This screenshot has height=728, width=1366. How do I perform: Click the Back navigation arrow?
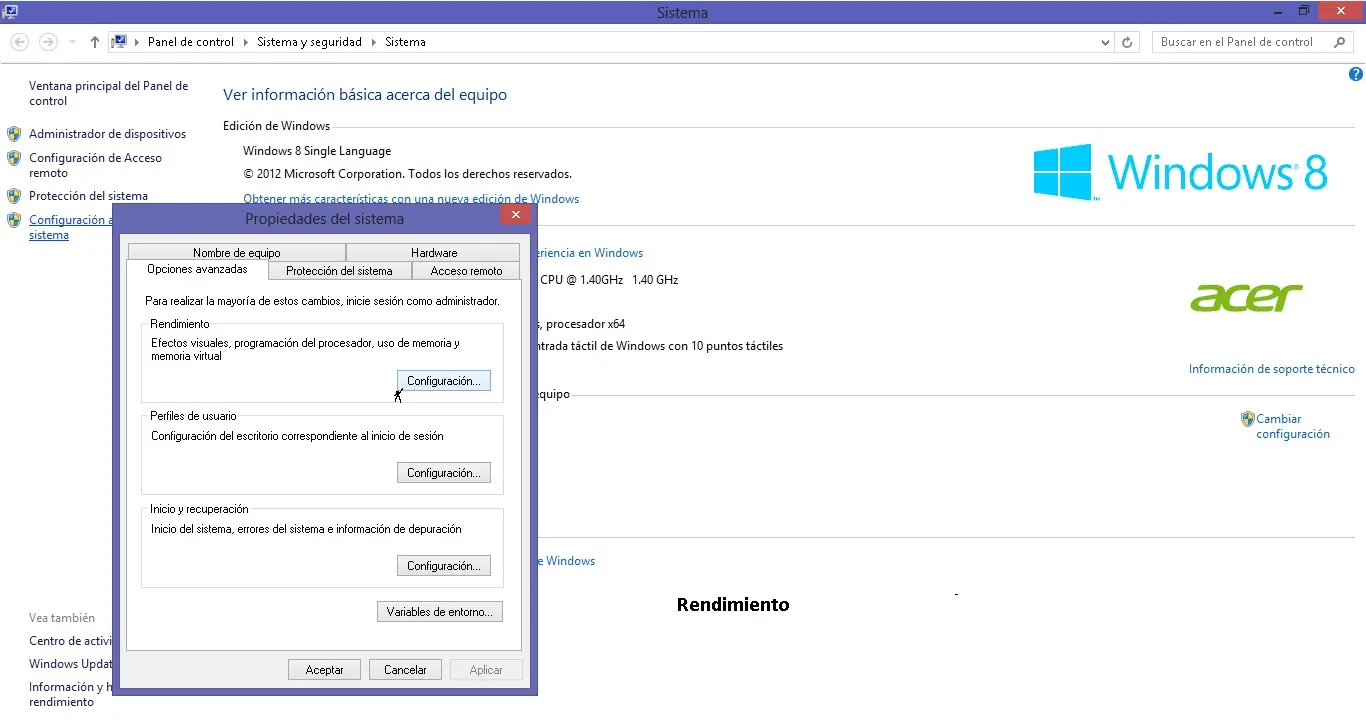click(x=19, y=42)
